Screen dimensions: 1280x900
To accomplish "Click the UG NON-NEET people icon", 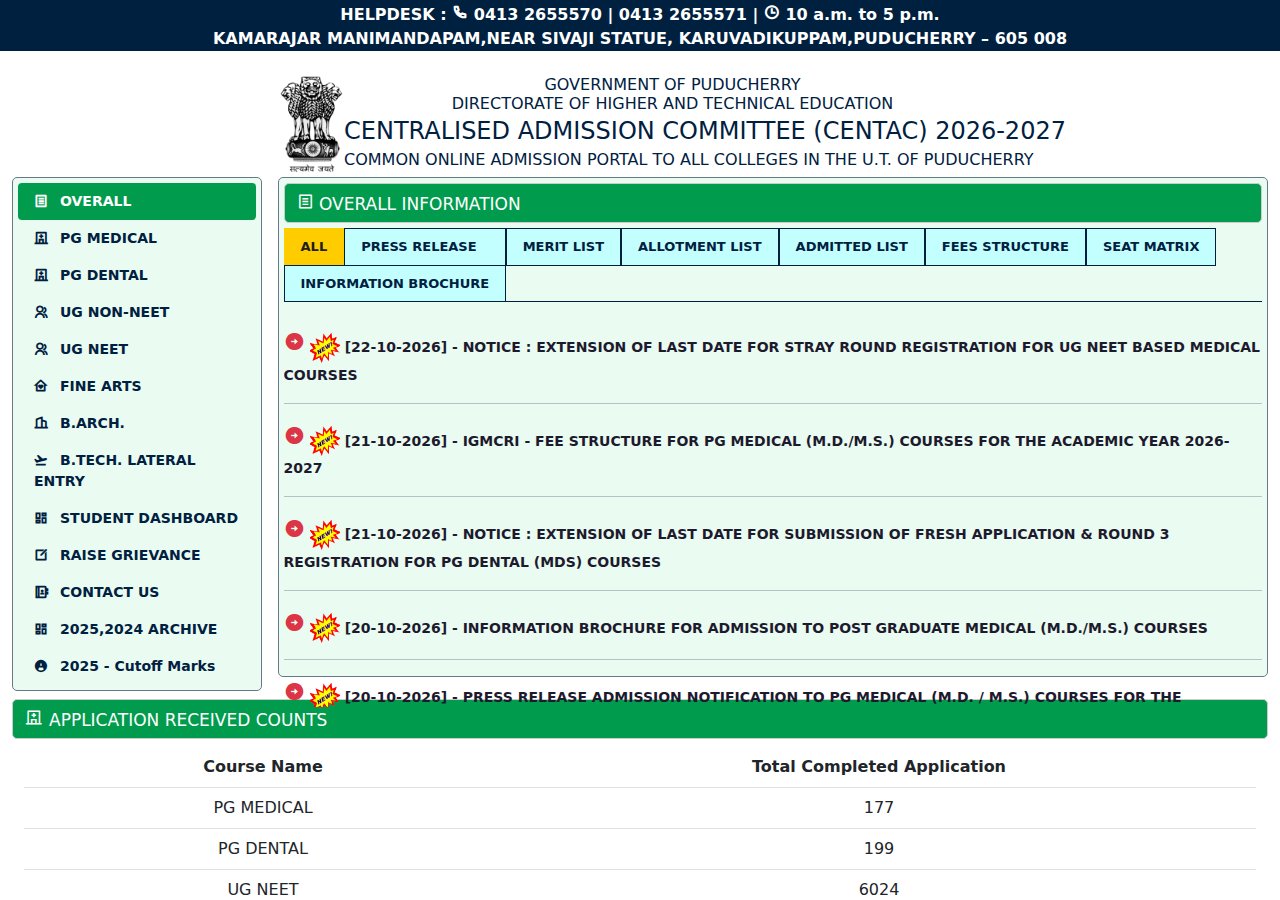I will tap(41, 312).
